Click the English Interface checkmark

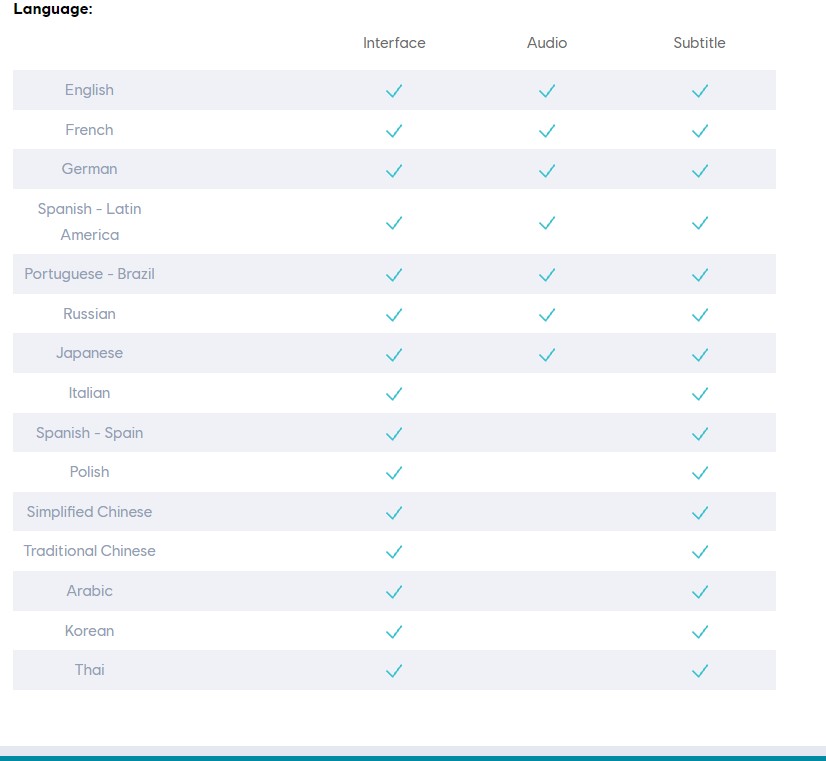(394, 91)
